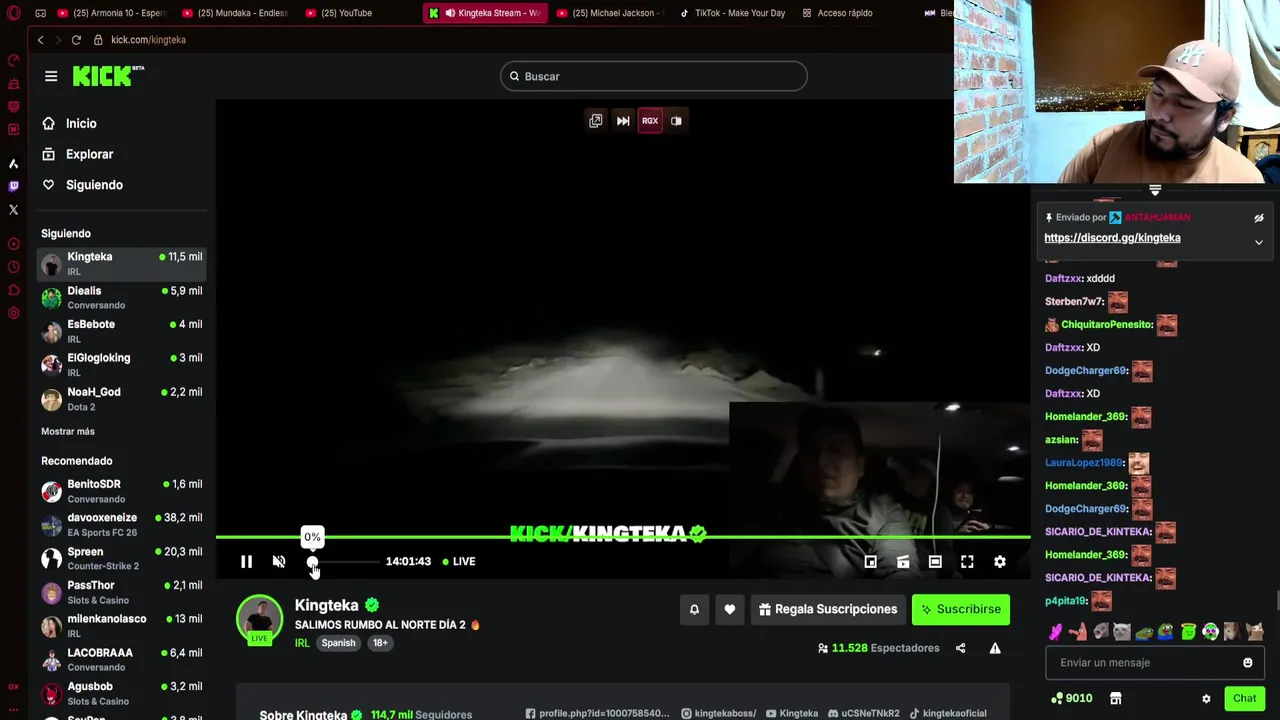This screenshot has height=720, width=1280.
Task: Open Inicio in the sidebar
Action: point(81,124)
